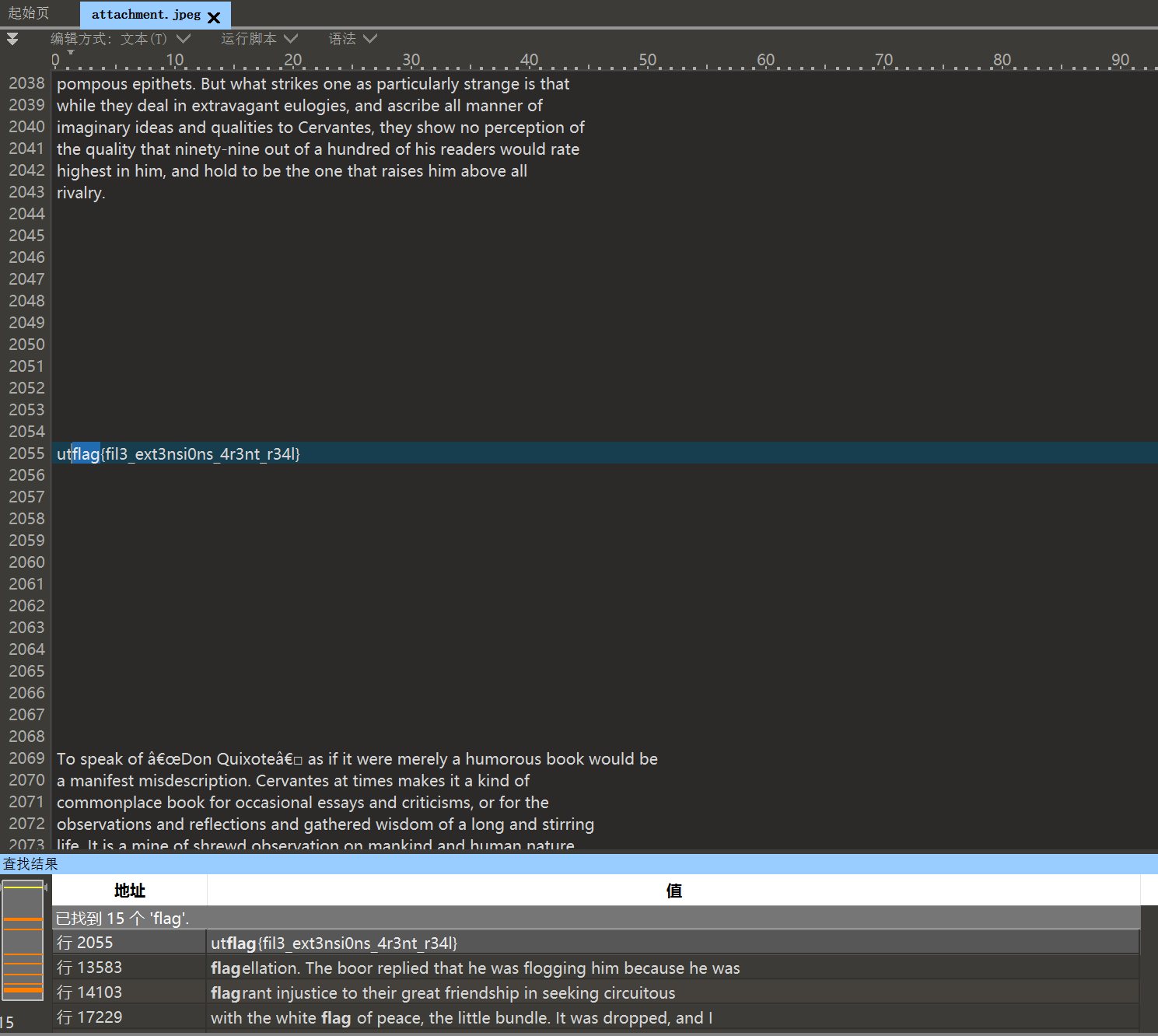
Task: Click line number 2055 in the gutter
Action: coord(27,453)
